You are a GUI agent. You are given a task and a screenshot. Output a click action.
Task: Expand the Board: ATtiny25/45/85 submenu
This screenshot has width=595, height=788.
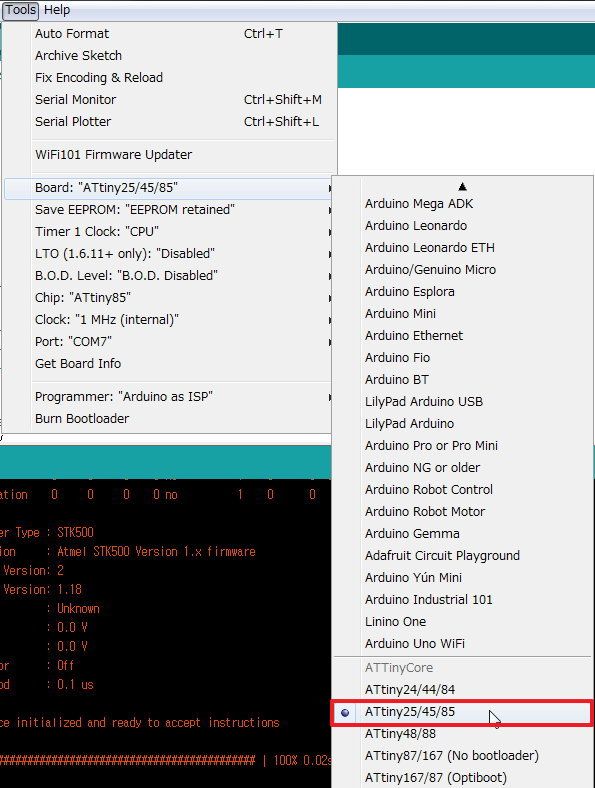click(169, 188)
